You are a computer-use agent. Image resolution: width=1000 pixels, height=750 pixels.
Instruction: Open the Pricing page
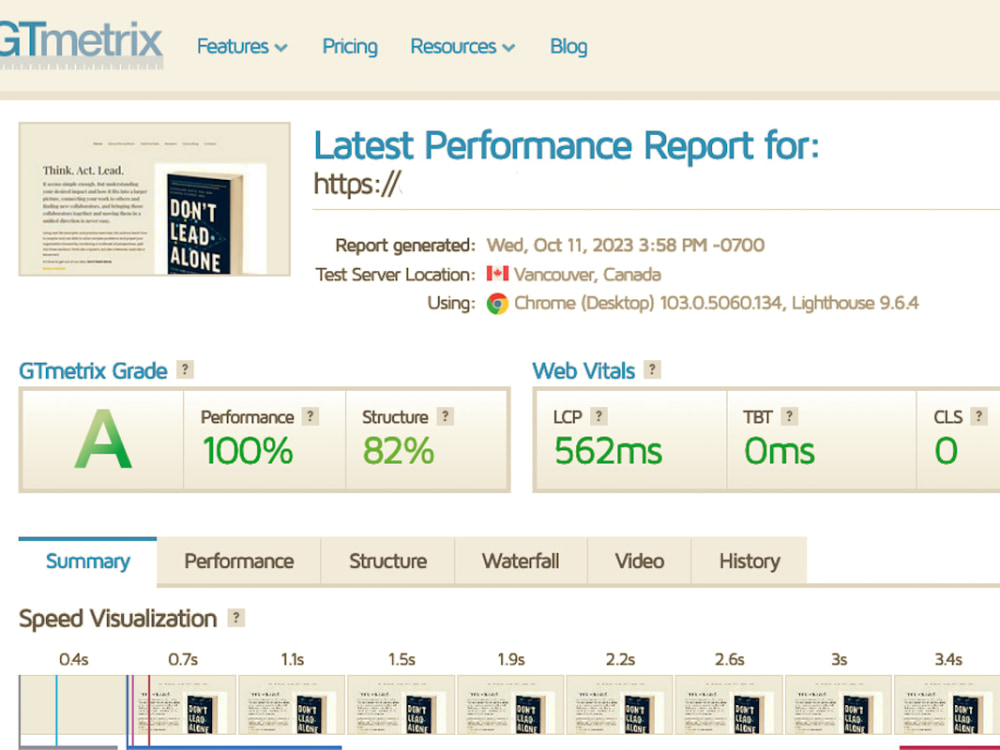(349, 47)
